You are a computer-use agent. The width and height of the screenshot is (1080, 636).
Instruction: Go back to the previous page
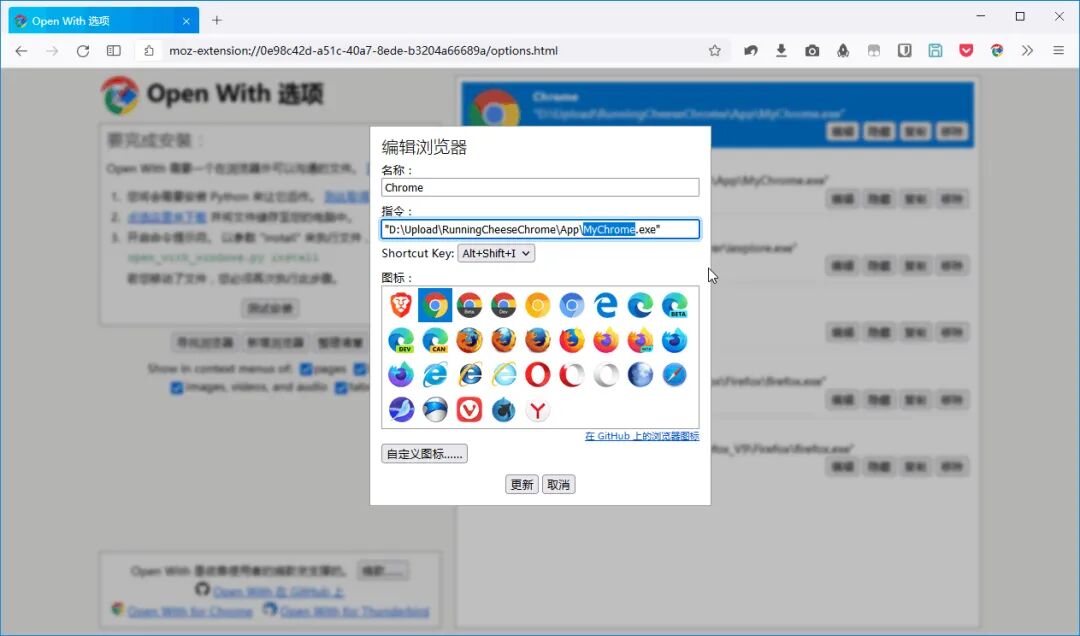tap(21, 50)
